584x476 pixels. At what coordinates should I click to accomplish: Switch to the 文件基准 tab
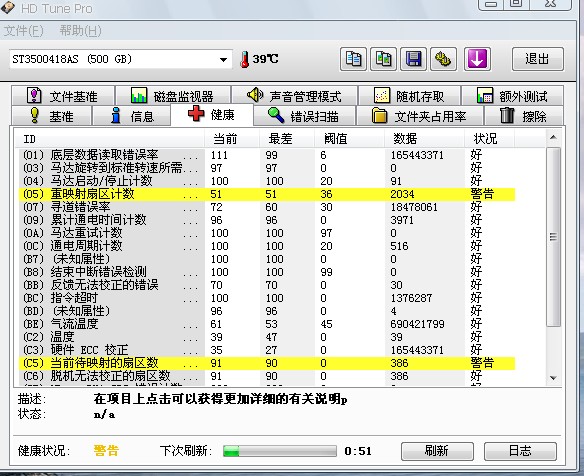tap(63, 96)
